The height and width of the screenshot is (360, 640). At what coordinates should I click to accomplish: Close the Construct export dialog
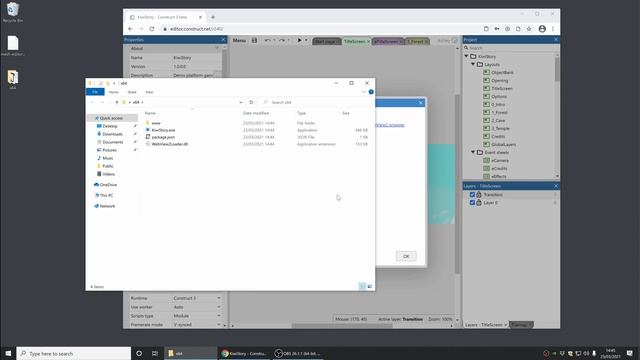[x=421, y=103]
